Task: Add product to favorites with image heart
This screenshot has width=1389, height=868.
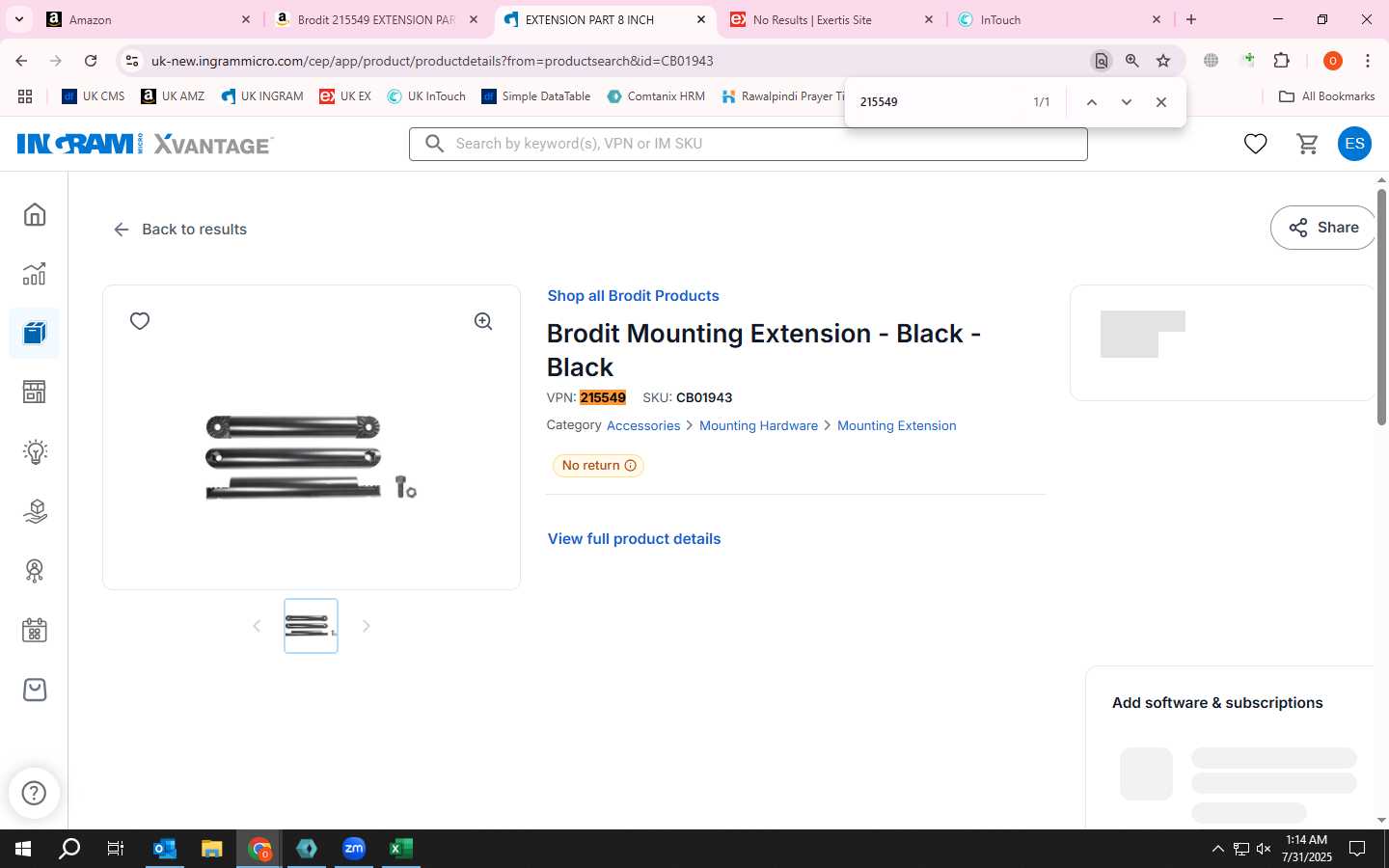Action: (x=140, y=321)
